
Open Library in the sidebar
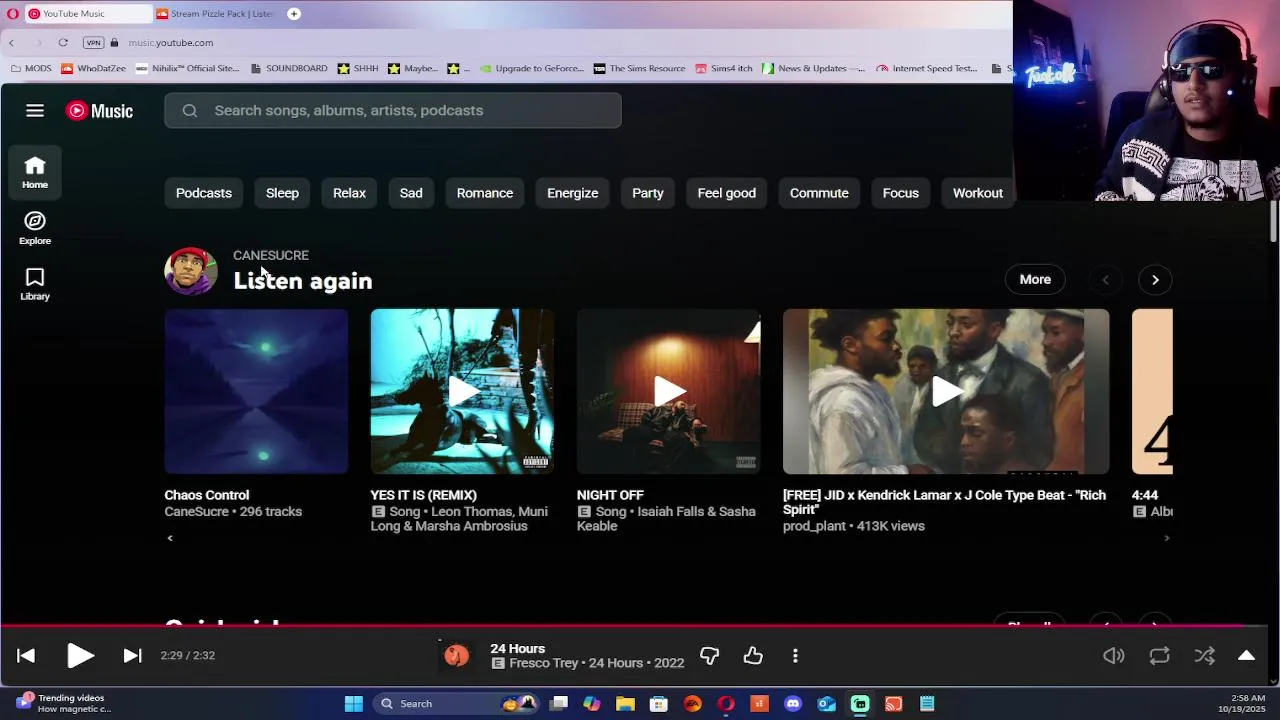[x=35, y=284]
